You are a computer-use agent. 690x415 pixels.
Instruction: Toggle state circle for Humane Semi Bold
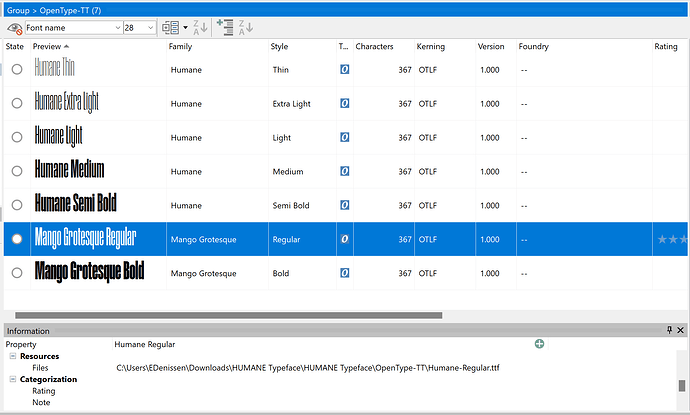[x=17, y=206]
